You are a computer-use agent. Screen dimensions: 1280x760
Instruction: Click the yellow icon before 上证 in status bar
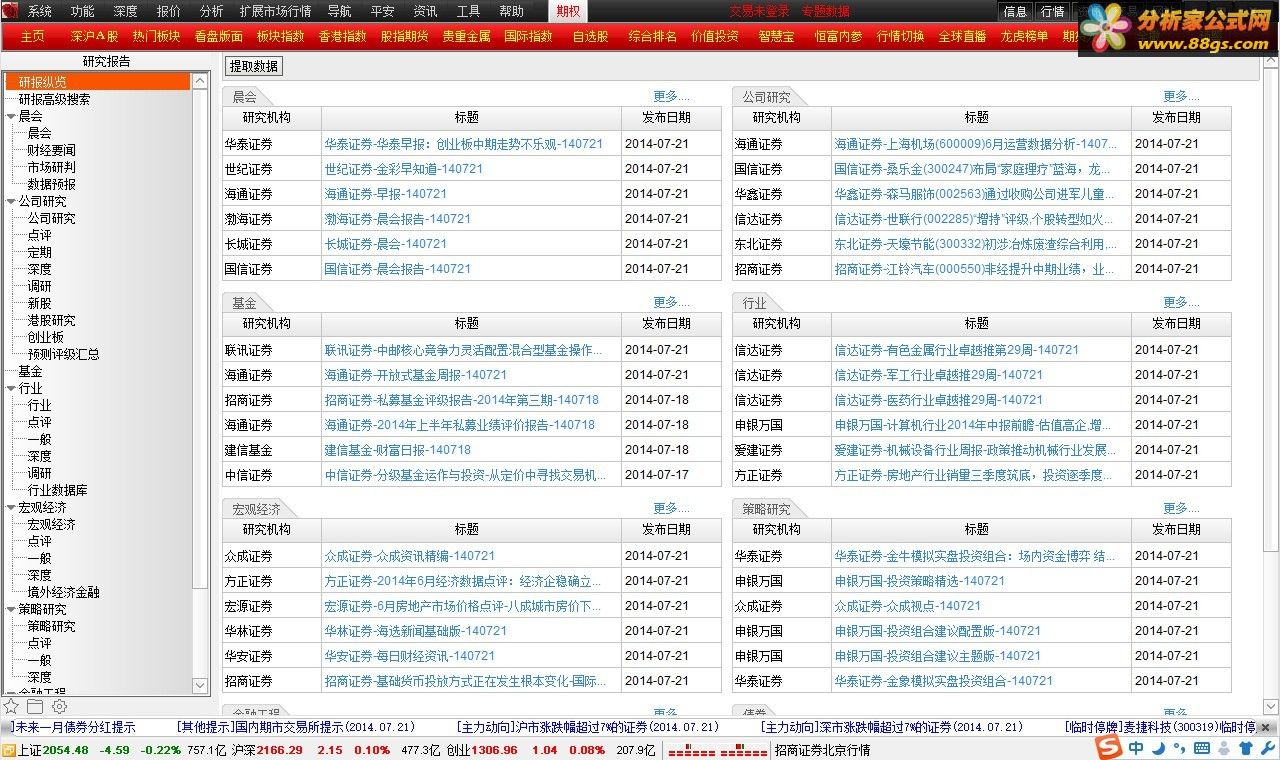pos(8,750)
